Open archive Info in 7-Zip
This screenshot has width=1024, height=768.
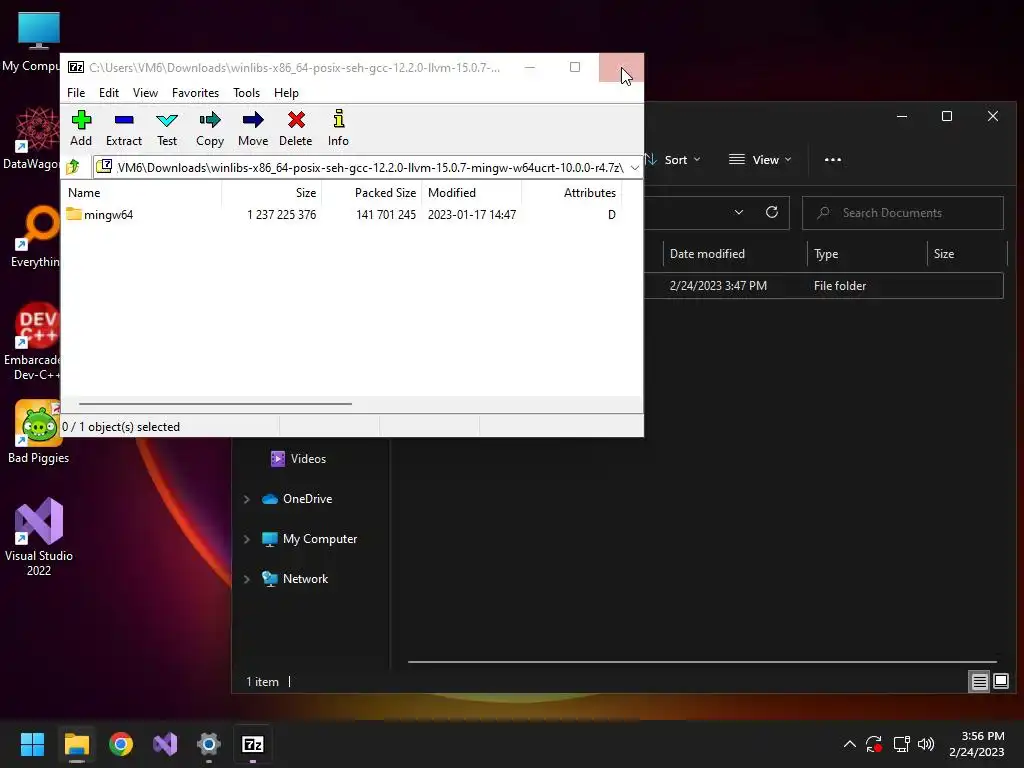[x=338, y=129]
